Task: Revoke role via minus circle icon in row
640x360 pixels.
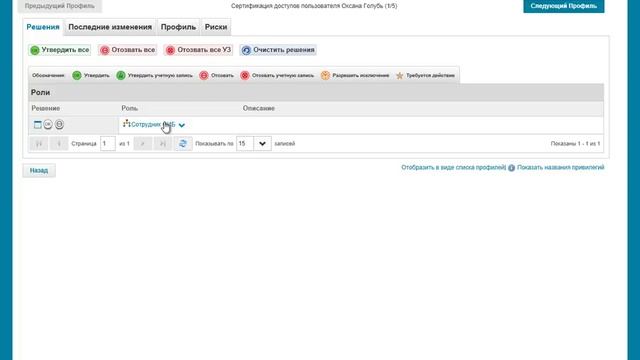Action: [x=59, y=124]
